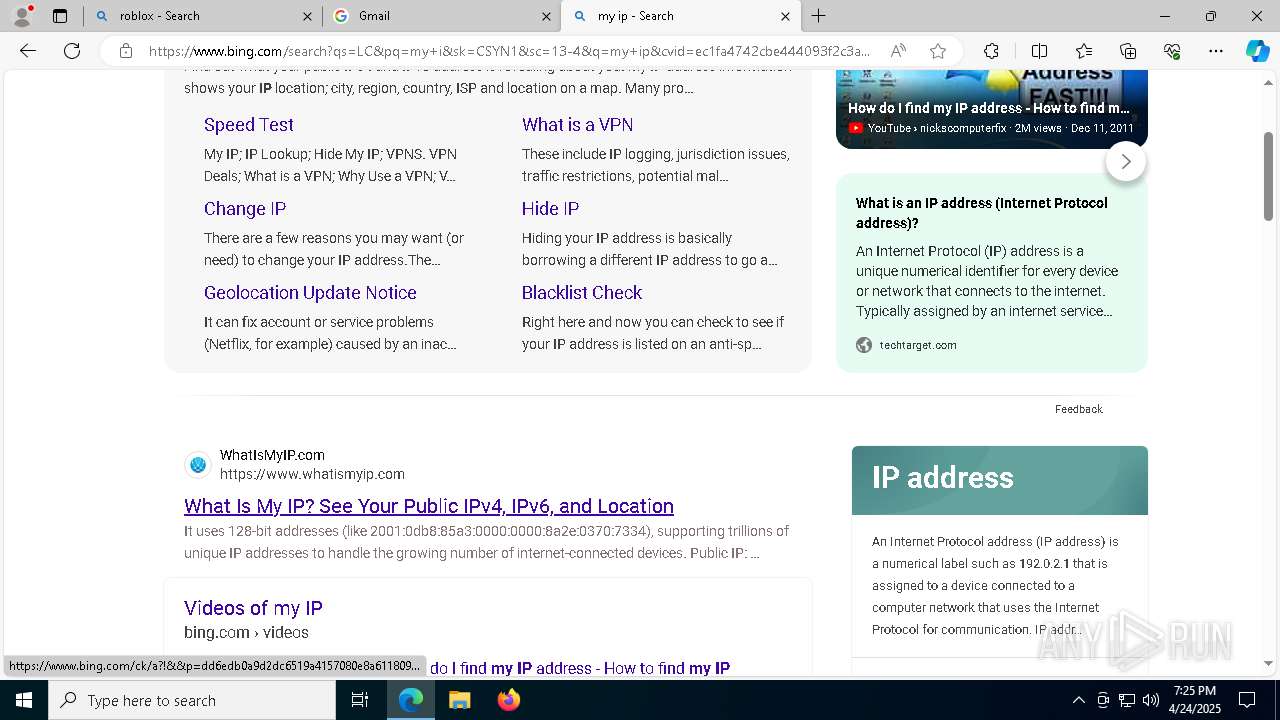This screenshot has width=1280, height=720.
Task: Open the network tray icon
Action: point(1127,700)
